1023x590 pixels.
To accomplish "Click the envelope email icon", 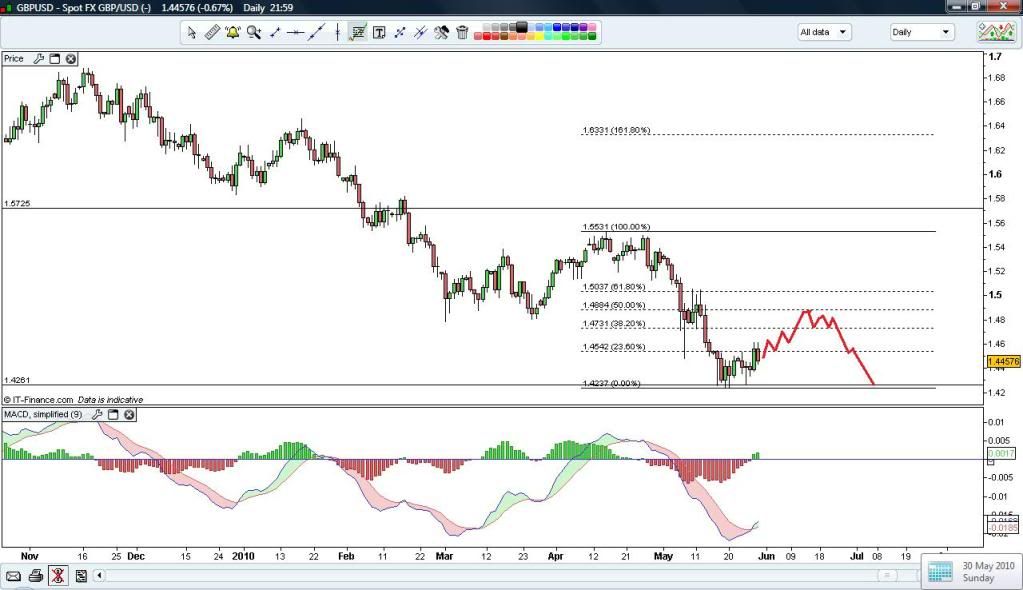I will [x=13, y=576].
